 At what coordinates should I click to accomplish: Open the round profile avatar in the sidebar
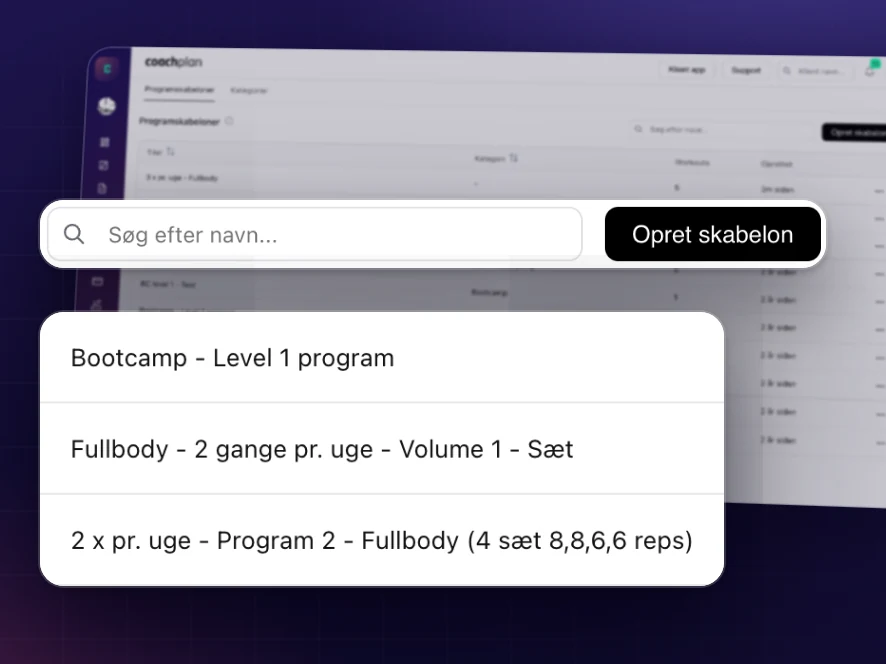107,106
